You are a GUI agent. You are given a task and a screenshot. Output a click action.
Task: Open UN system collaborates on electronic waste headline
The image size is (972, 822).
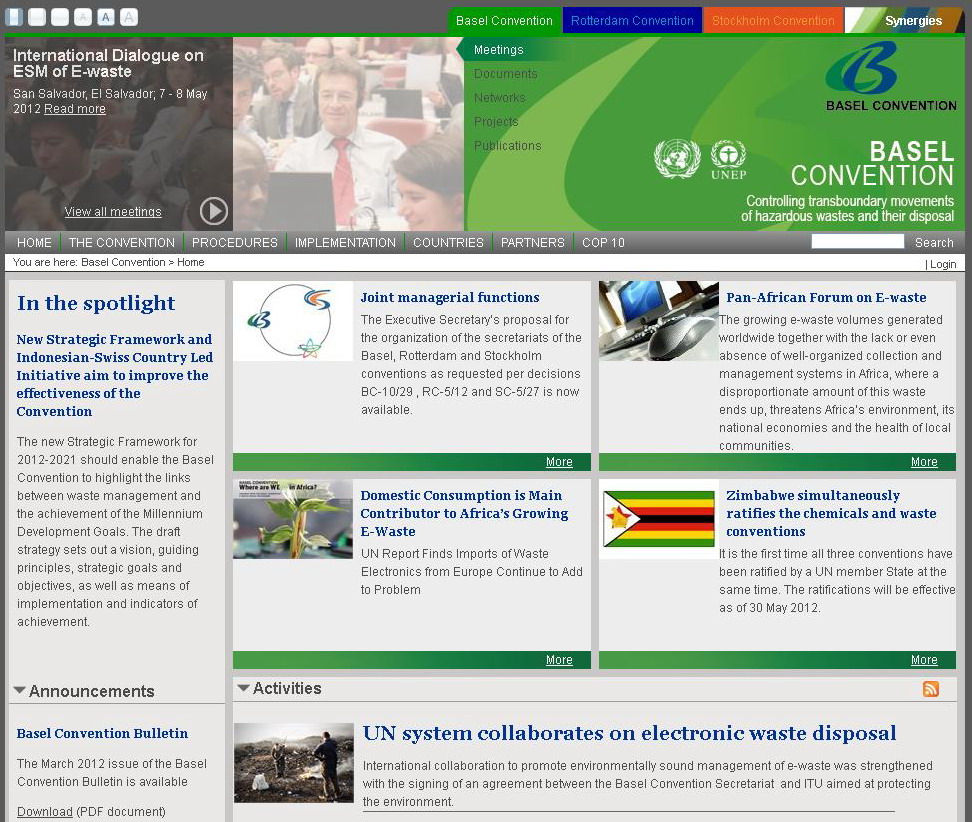point(629,733)
